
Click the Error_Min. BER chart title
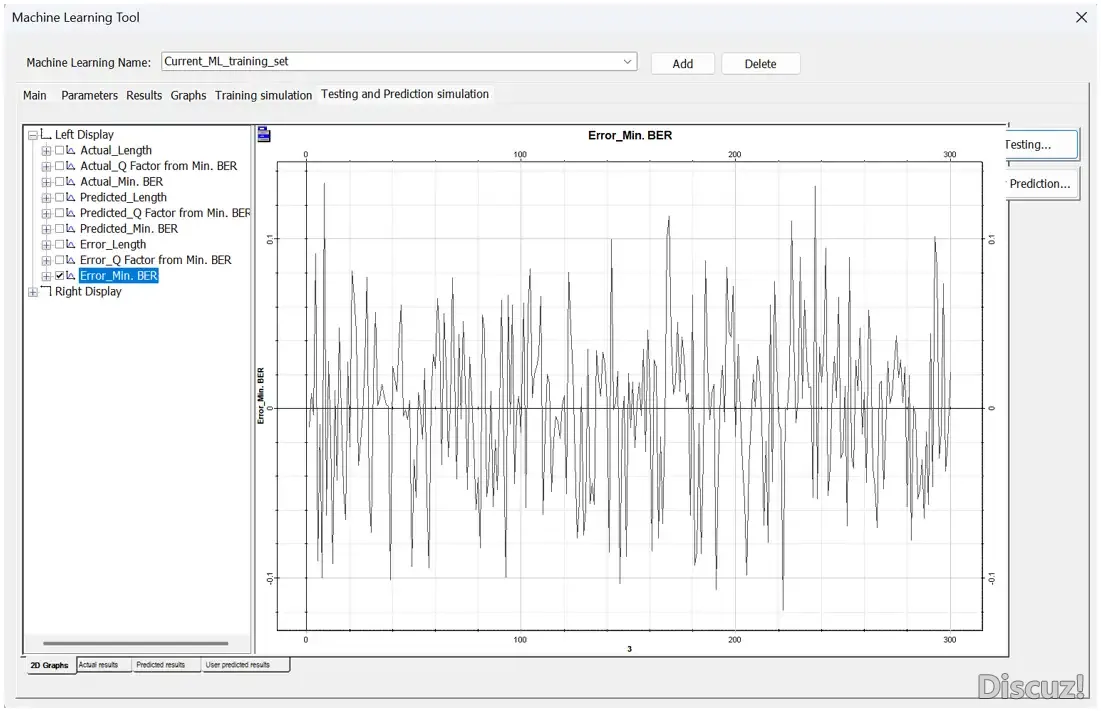[630, 135]
